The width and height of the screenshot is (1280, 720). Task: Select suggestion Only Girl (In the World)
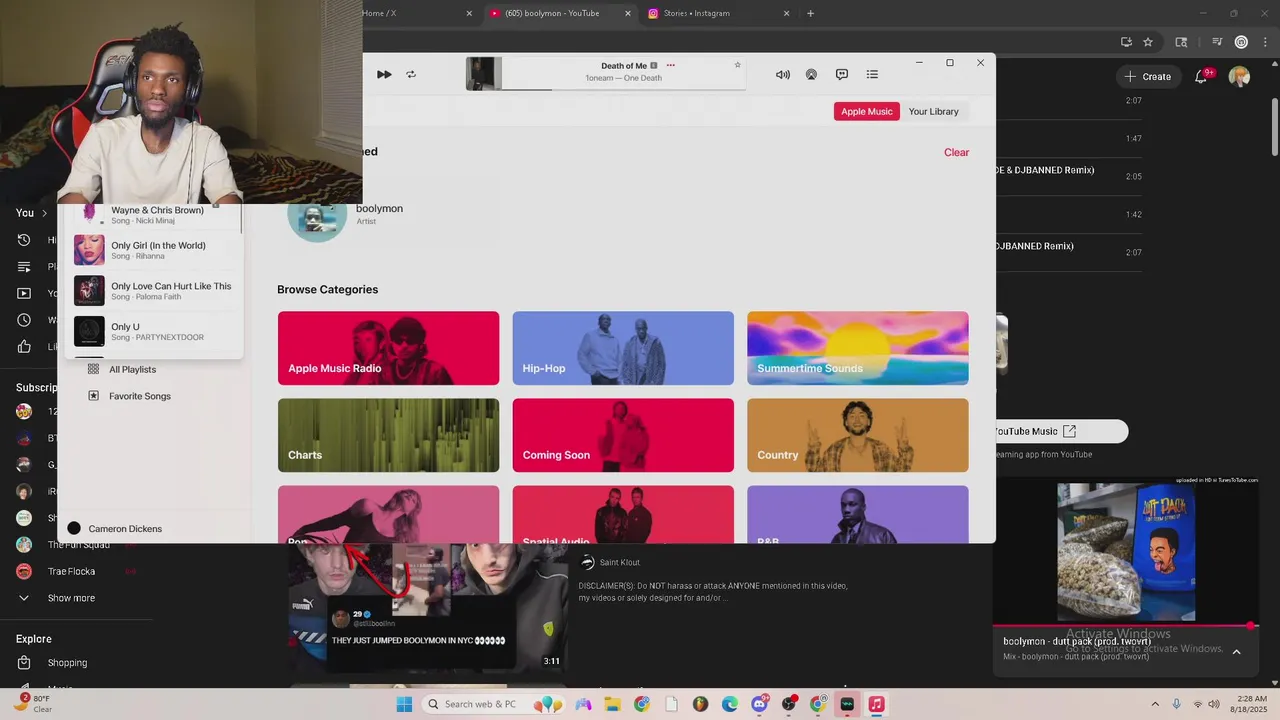click(154, 250)
